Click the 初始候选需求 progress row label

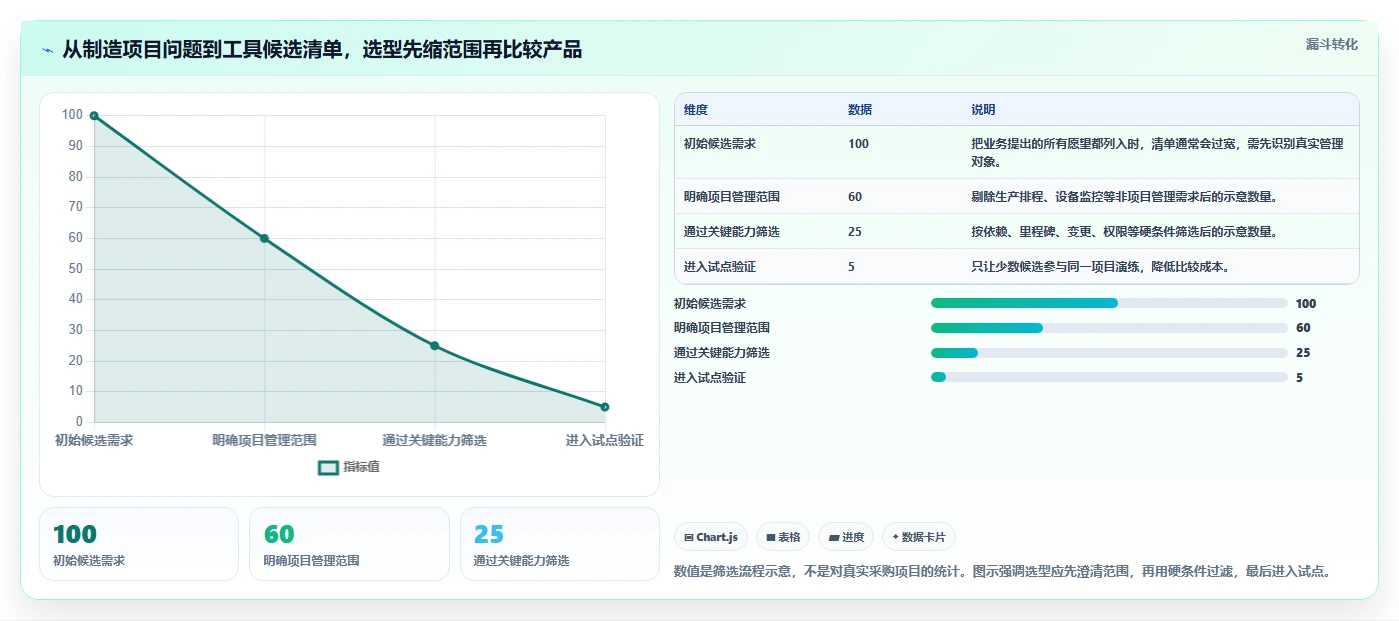pyautogui.click(x=710, y=303)
